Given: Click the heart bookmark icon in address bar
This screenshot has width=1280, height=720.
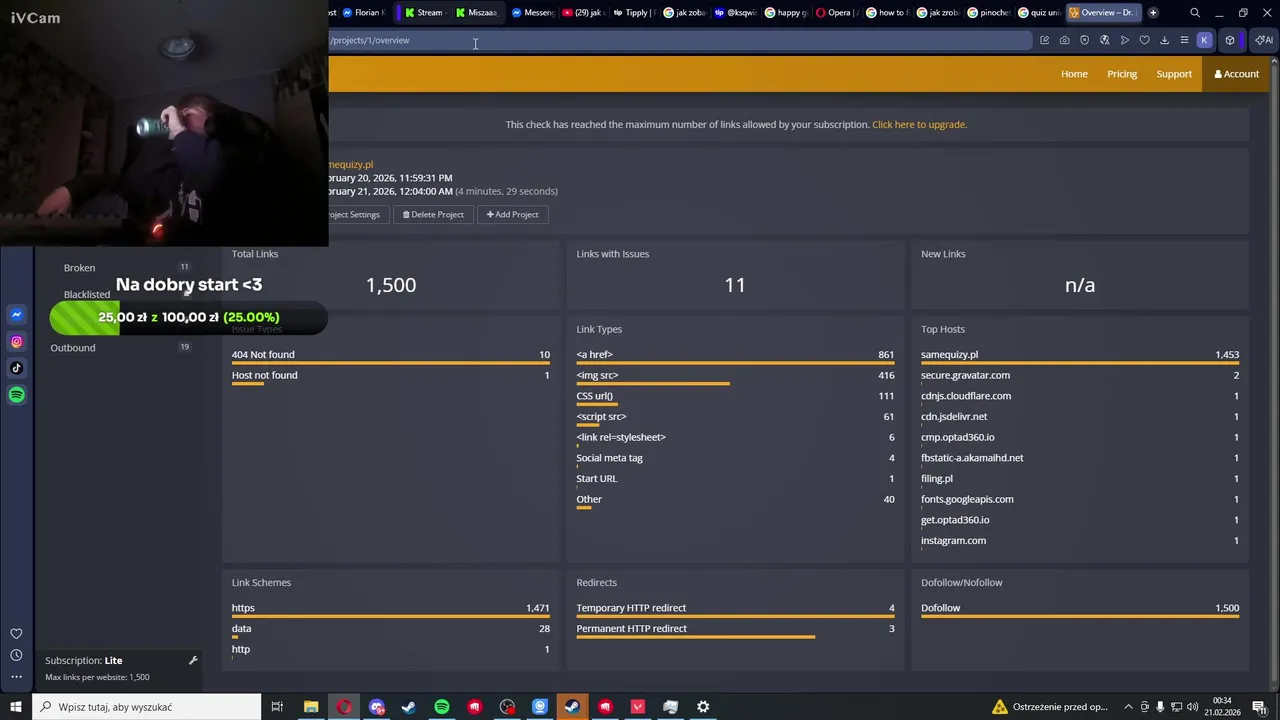Looking at the screenshot, I should click(x=1144, y=40).
